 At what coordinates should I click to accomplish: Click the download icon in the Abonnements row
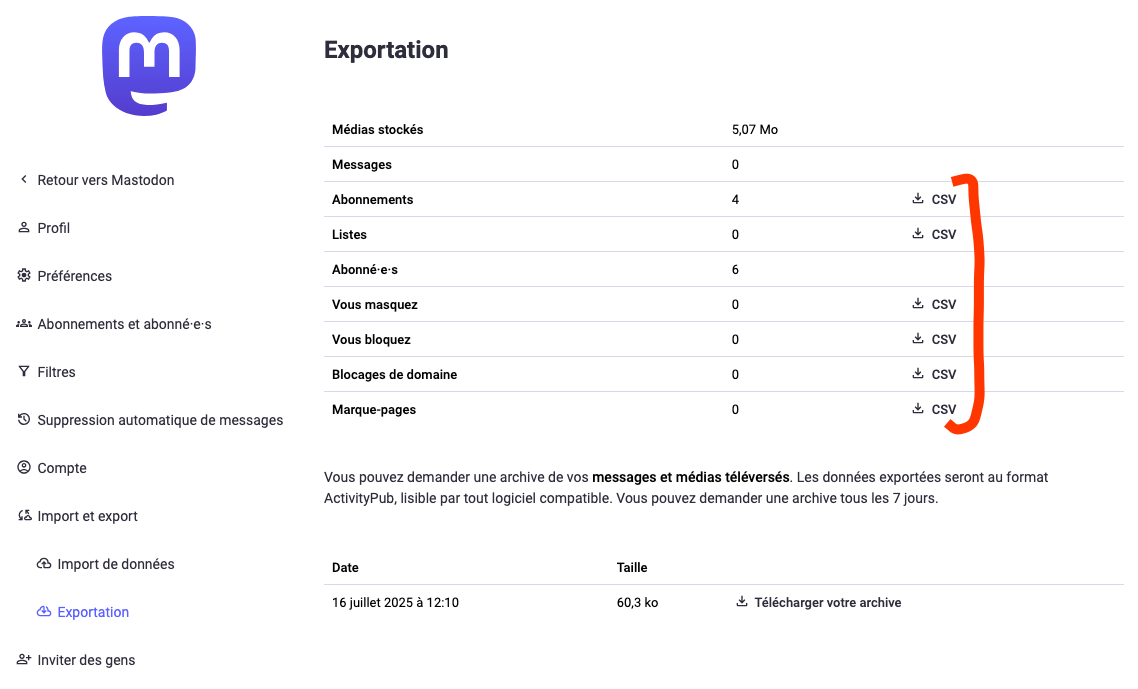coord(917,198)
